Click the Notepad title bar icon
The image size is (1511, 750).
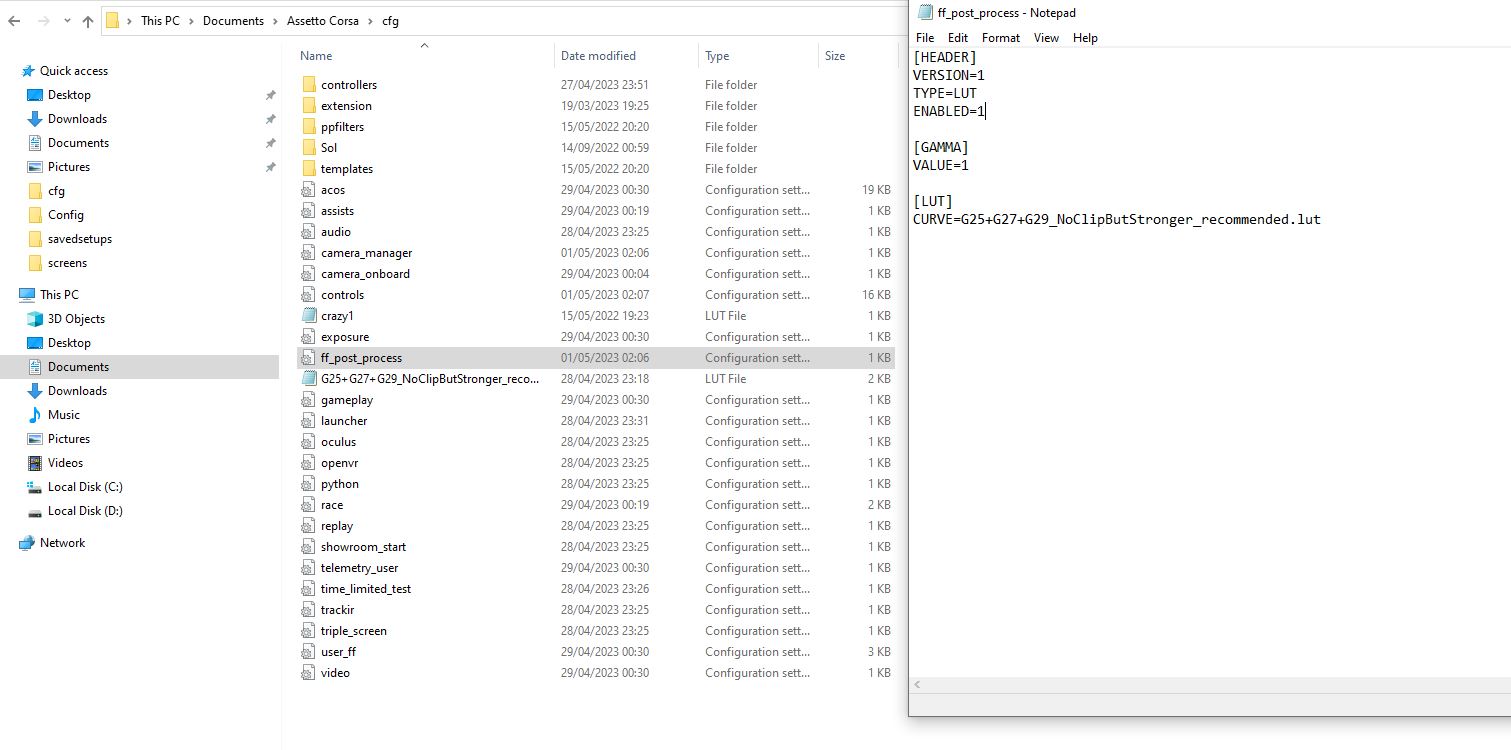[924, 13]
